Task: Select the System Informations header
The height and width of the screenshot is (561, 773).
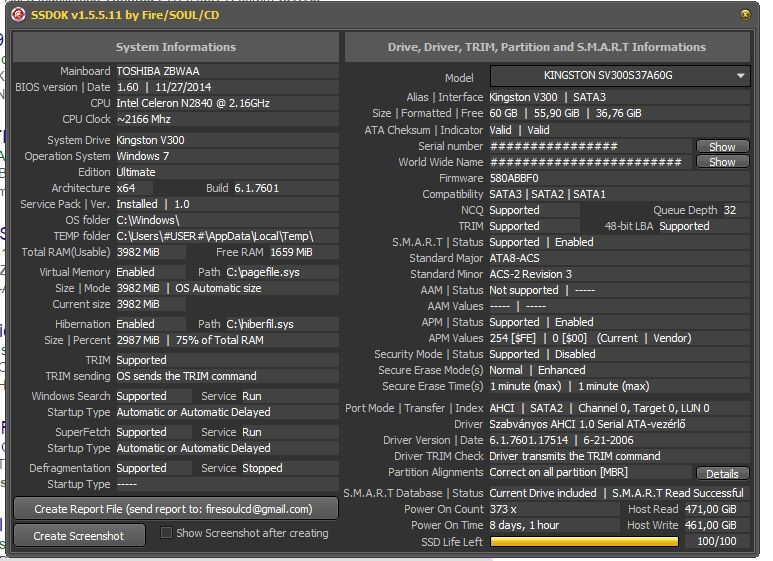Action: pyautogui.click(x=176, y=47)
